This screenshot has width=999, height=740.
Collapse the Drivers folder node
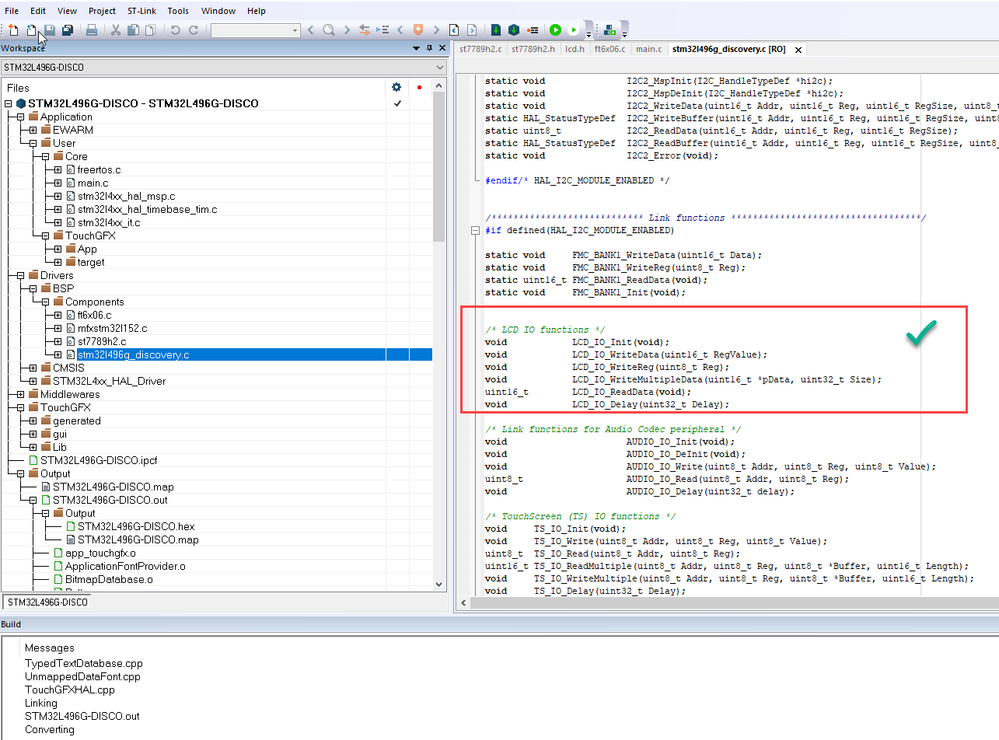coord(20,275)
